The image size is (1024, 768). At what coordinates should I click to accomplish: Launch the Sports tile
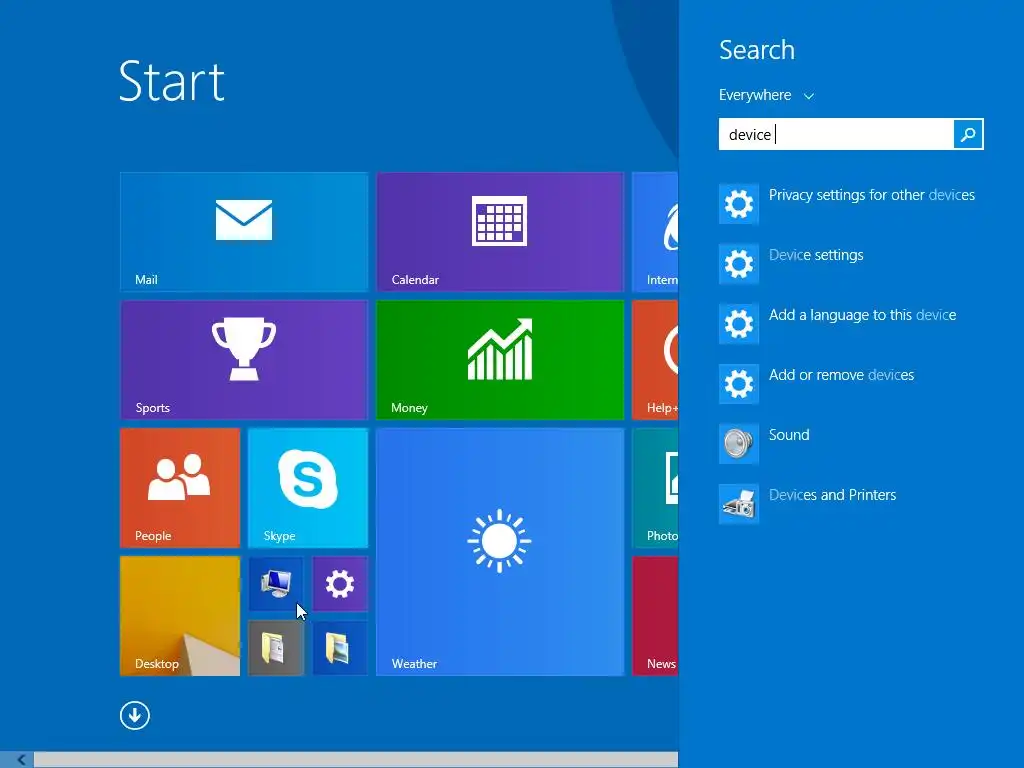(244, 360)
